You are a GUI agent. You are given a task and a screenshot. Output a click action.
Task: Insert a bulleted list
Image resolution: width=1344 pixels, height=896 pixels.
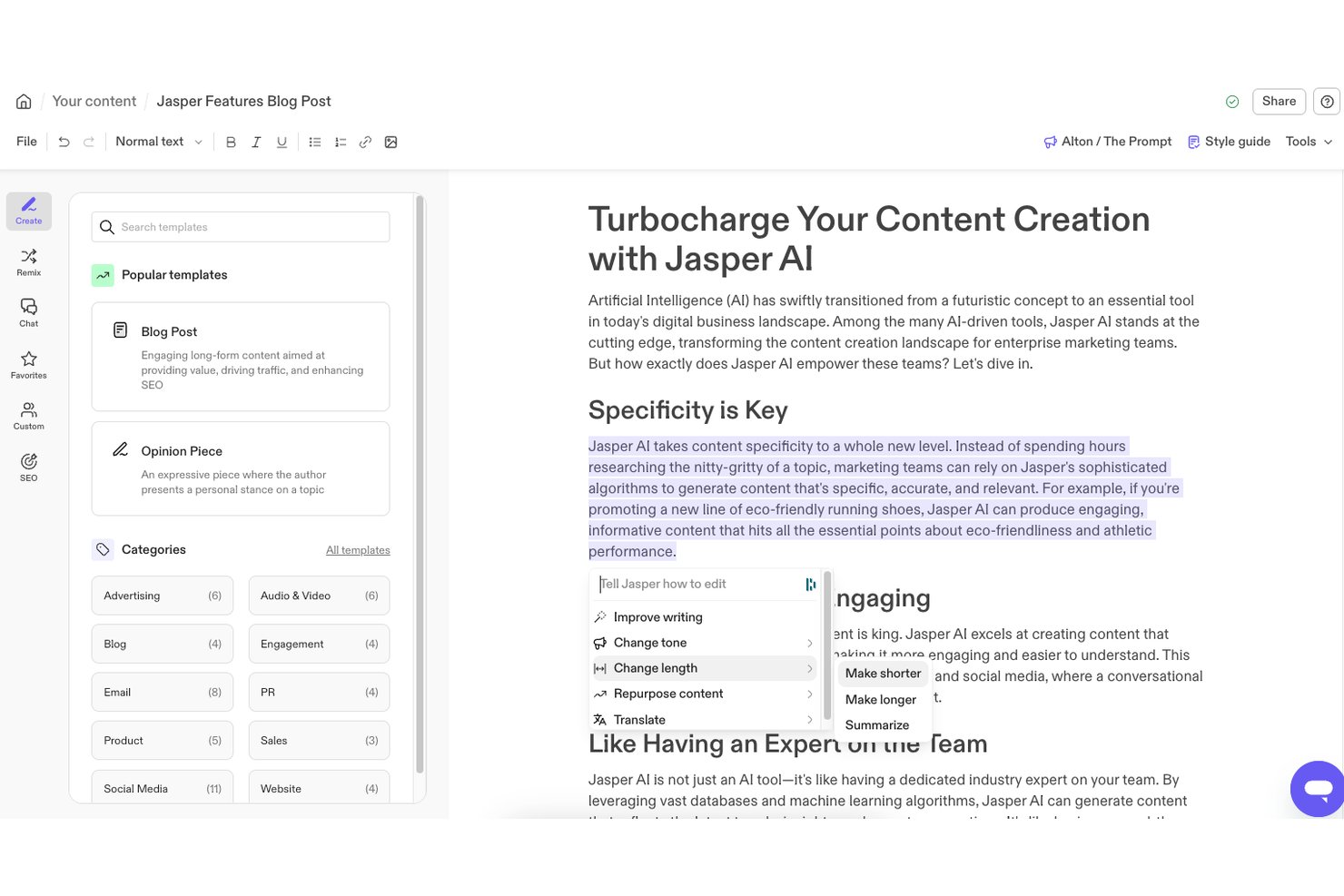(x=315, y=142)
